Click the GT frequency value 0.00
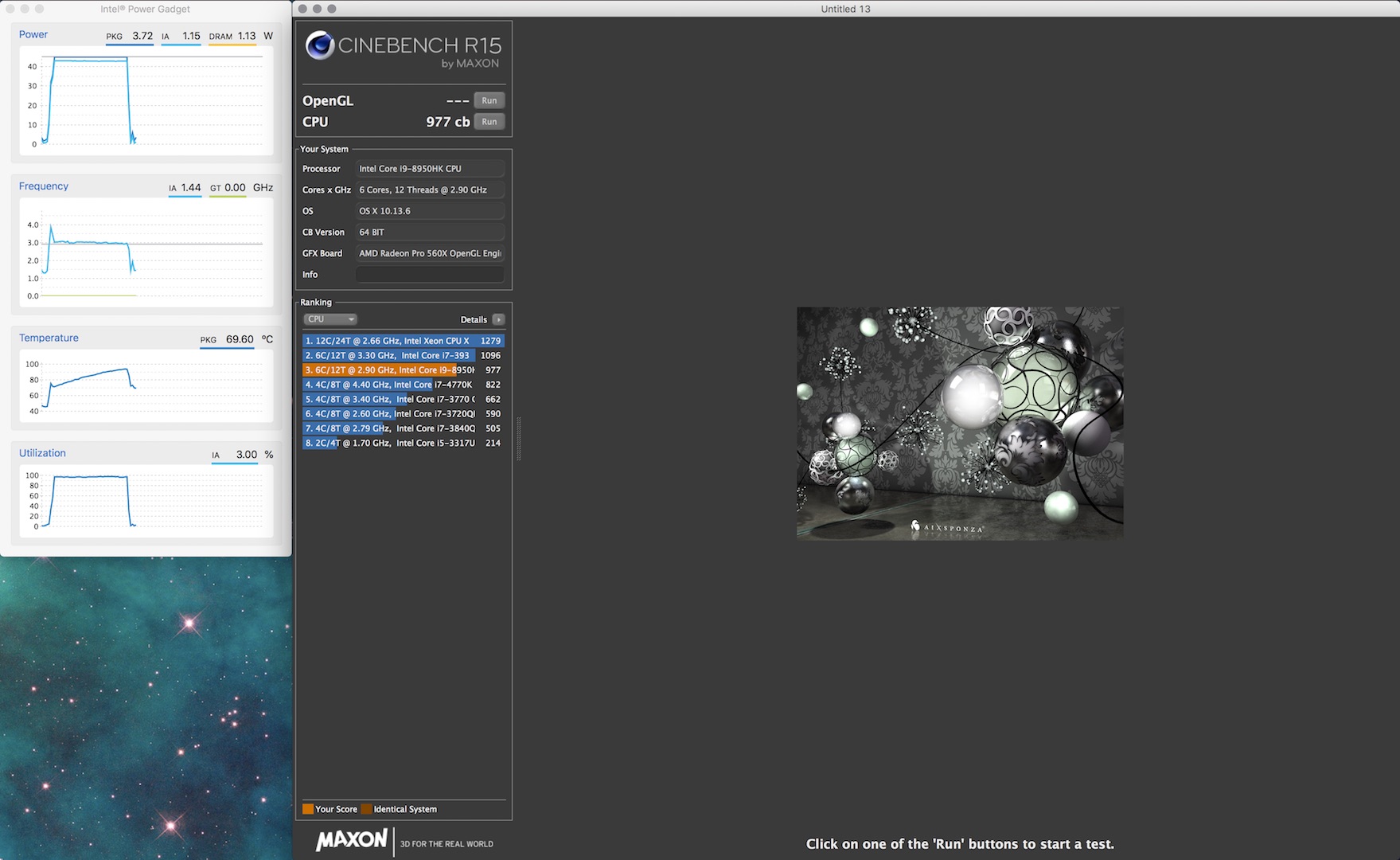This screenshot has height=860, width=1400. pyautogui.click(x=235, y=188)
